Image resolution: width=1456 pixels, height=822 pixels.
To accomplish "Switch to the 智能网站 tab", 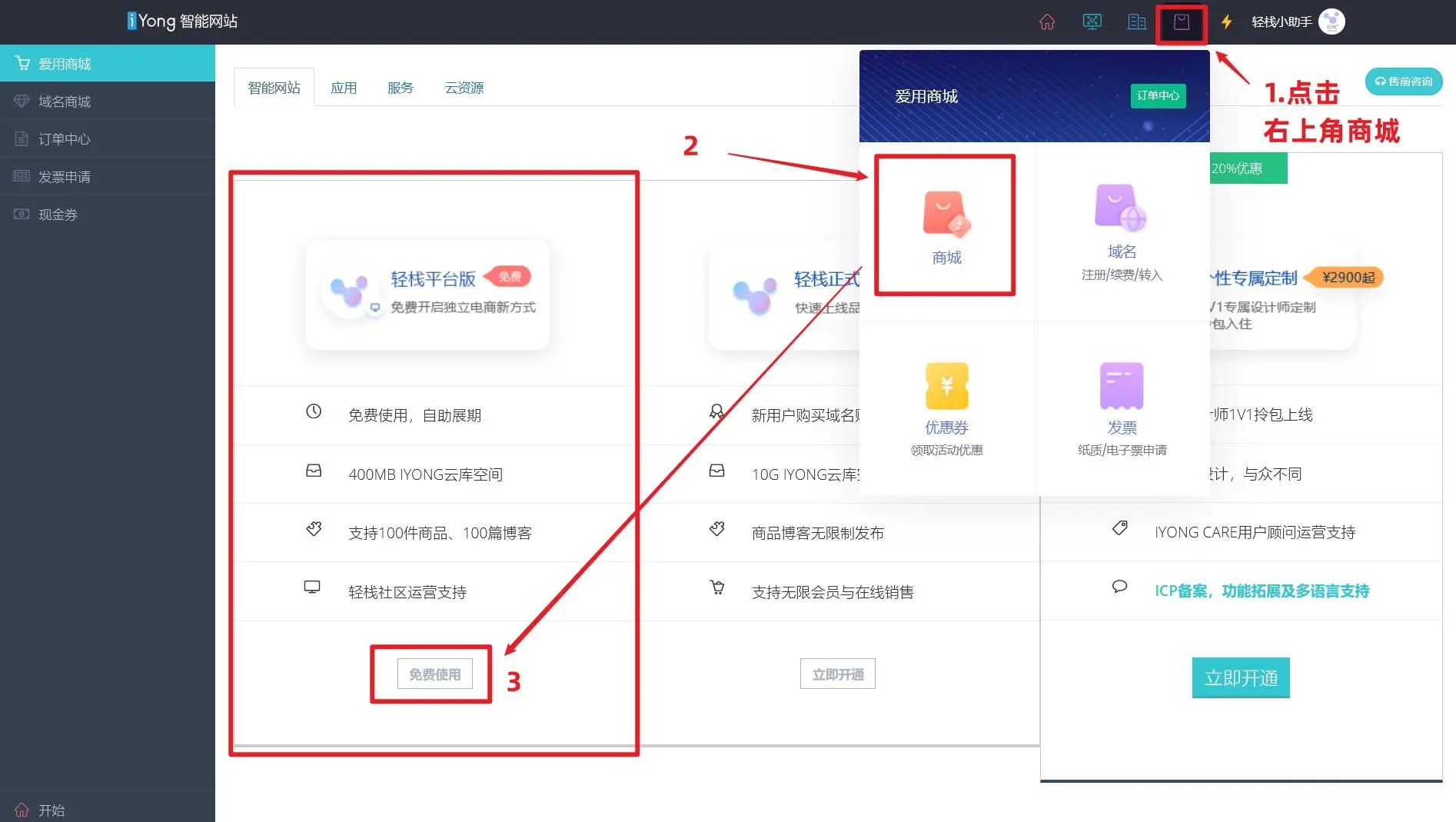I will click(274, 88).
